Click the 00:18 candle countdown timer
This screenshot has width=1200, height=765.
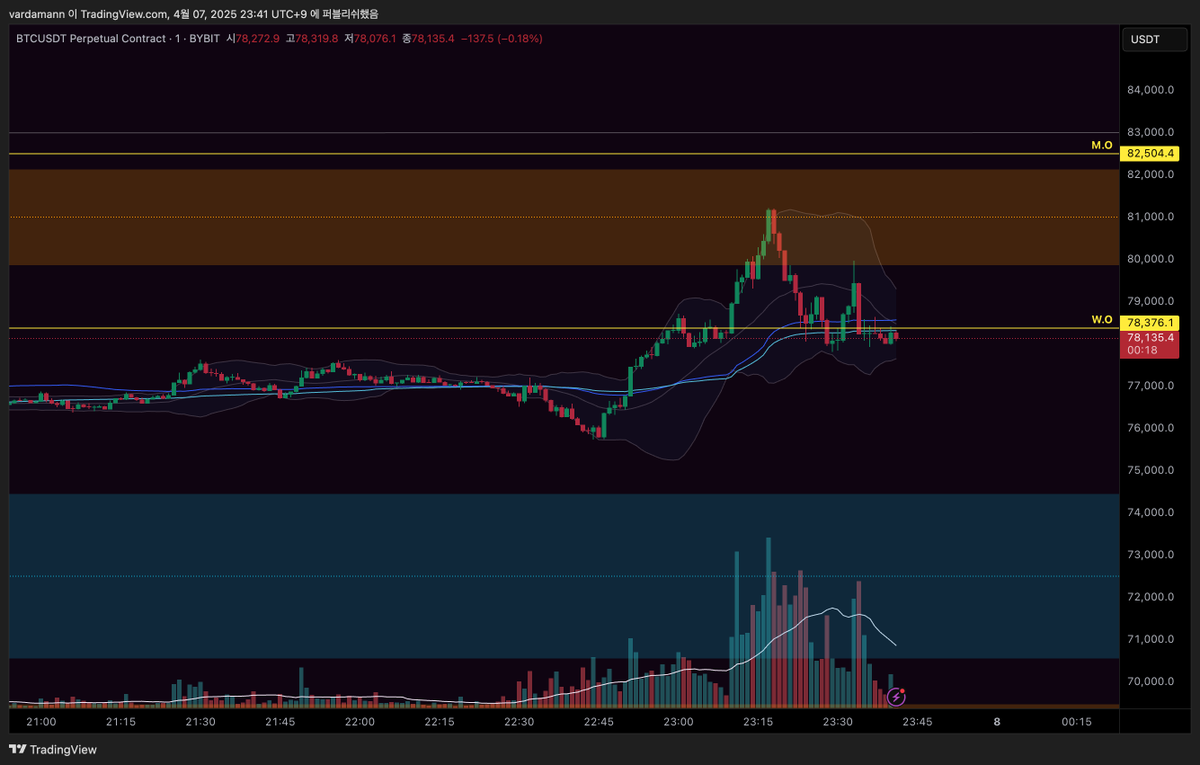pos(1141,351)
